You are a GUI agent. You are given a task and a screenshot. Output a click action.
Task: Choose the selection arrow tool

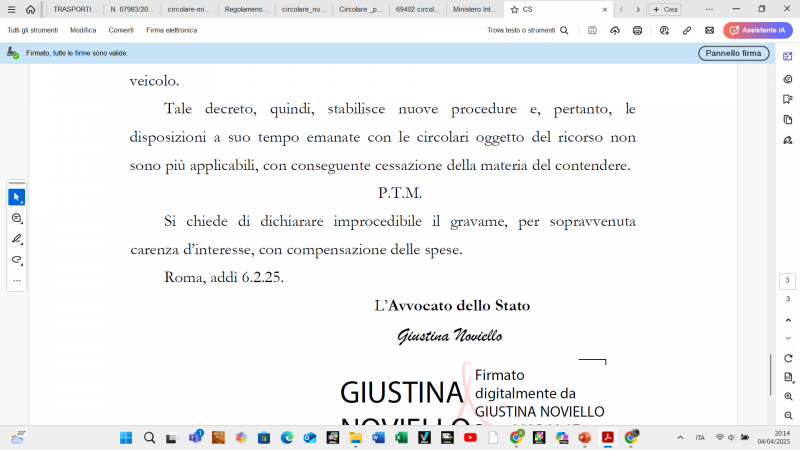pos(17,197)
